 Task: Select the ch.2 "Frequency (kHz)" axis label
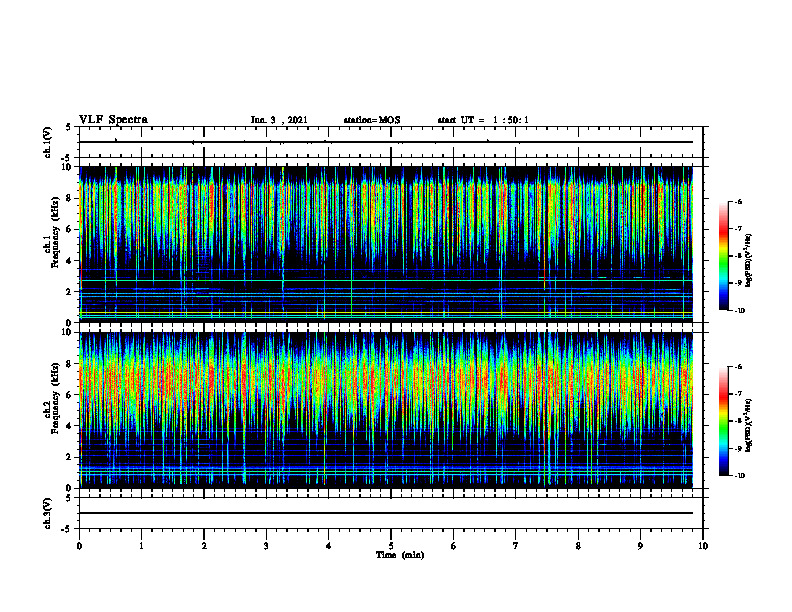55,398
